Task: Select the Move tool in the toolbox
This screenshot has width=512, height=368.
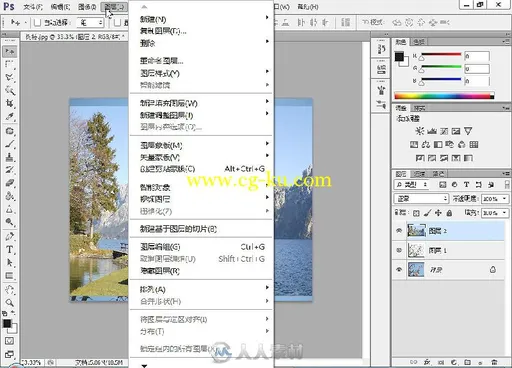Action: 10,51
